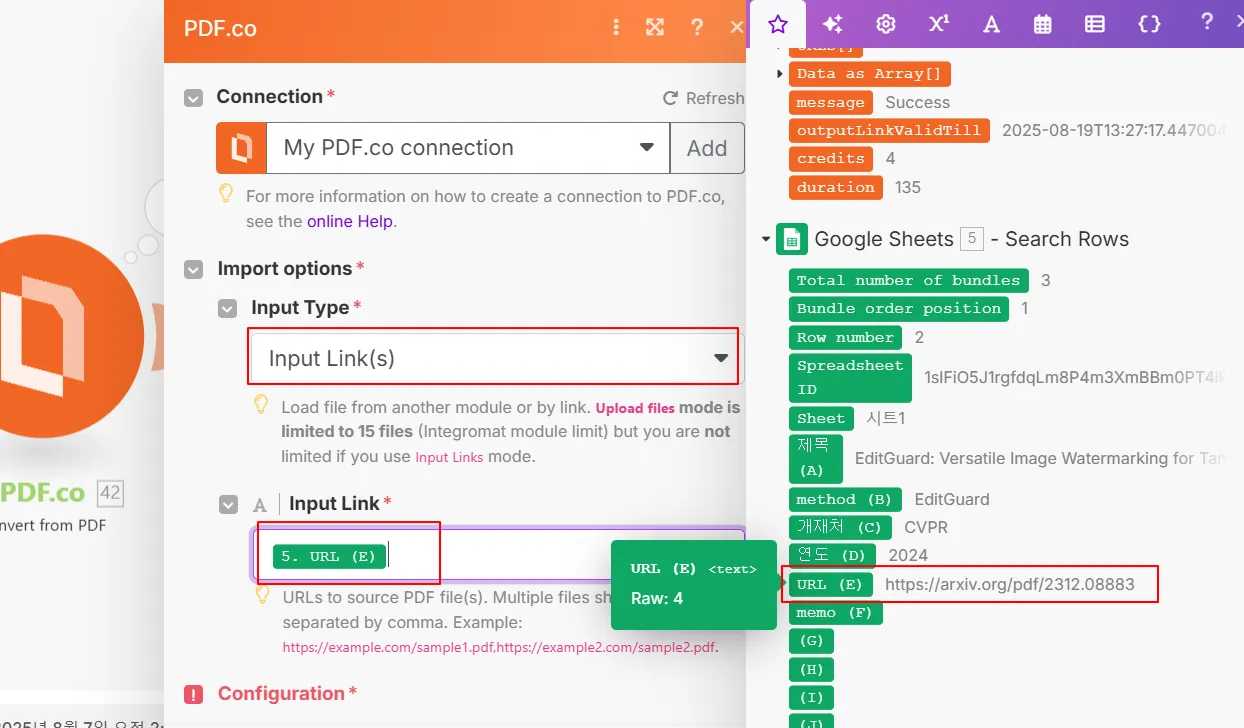Insert the (G) column variable pill
This screenshot has width=1244, height=728.
811,640
